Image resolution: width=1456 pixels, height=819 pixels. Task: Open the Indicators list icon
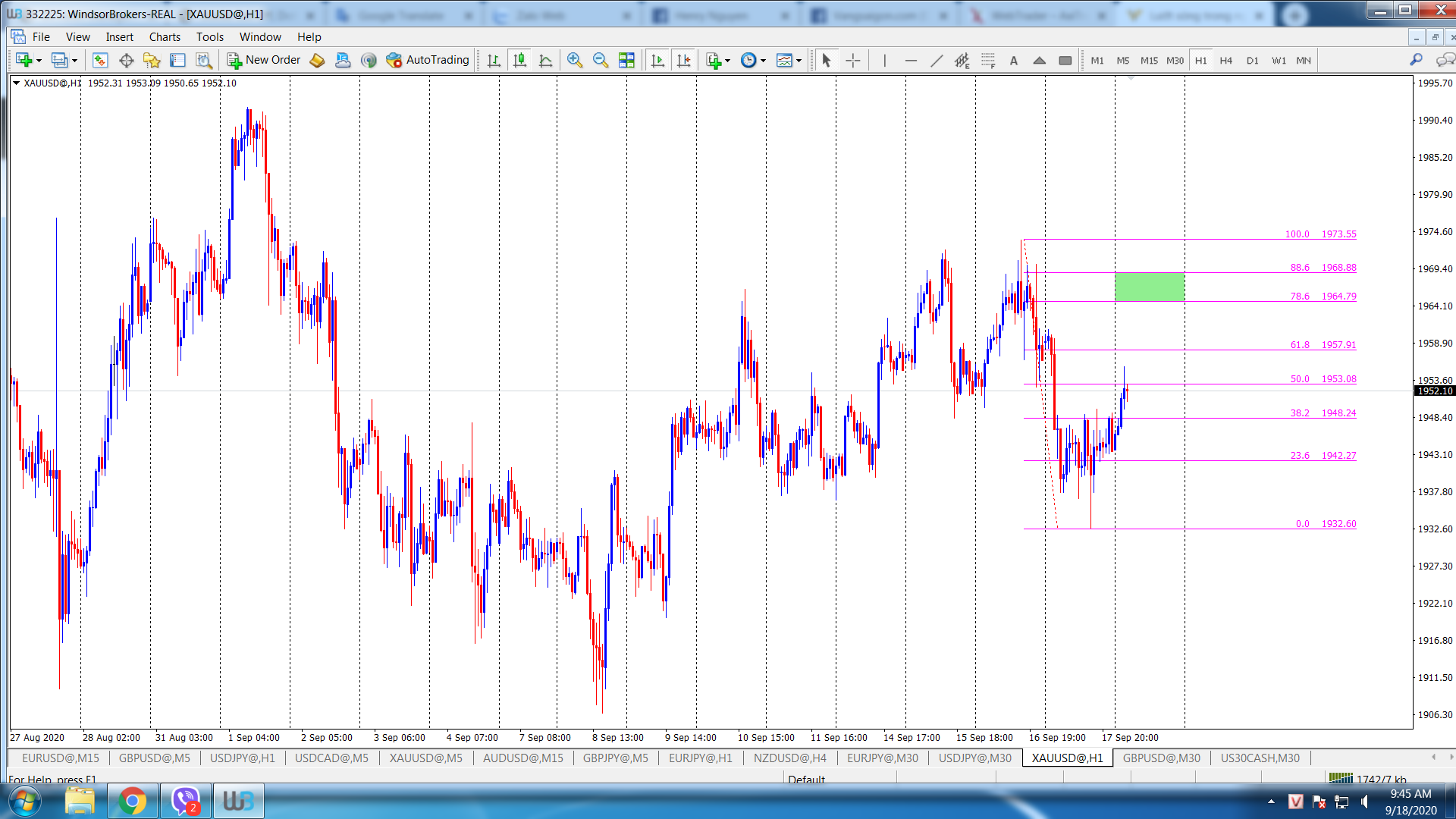[713, 60]
